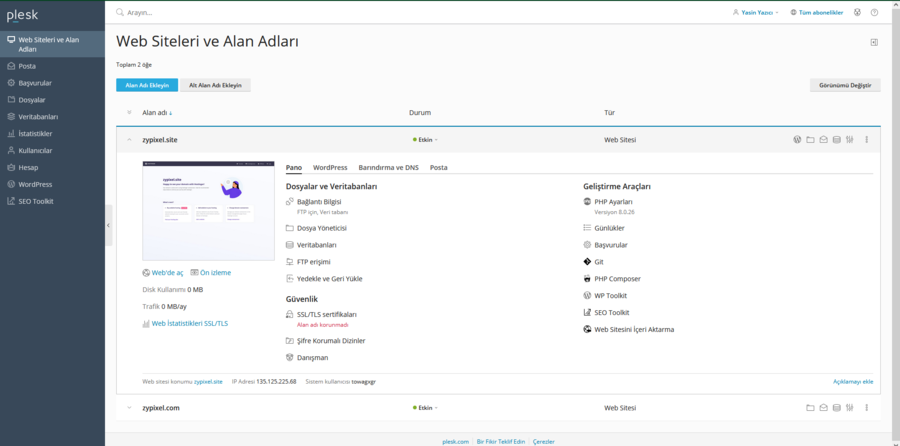This screenshot has height=446, width=900.
Task: Open İstatistikler in the sidebar
Action: click(x=52, y=134)
